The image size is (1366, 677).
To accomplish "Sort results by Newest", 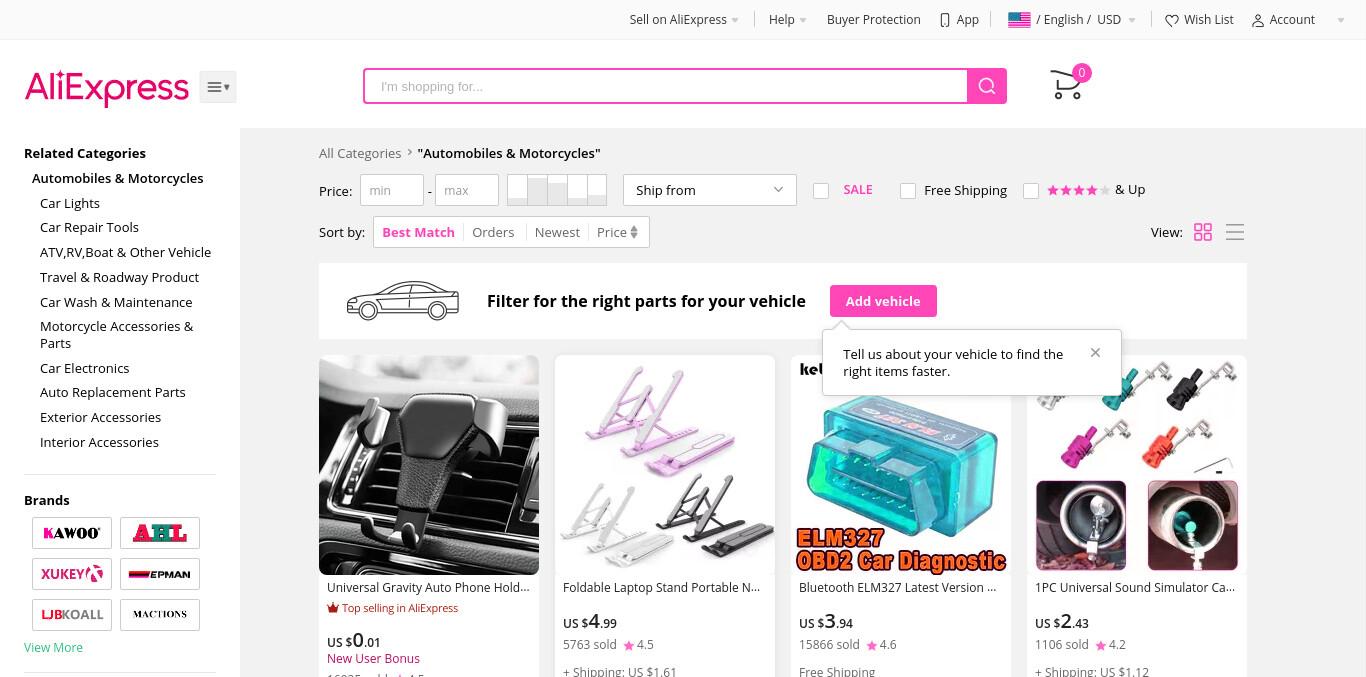I will pos(557,232).
